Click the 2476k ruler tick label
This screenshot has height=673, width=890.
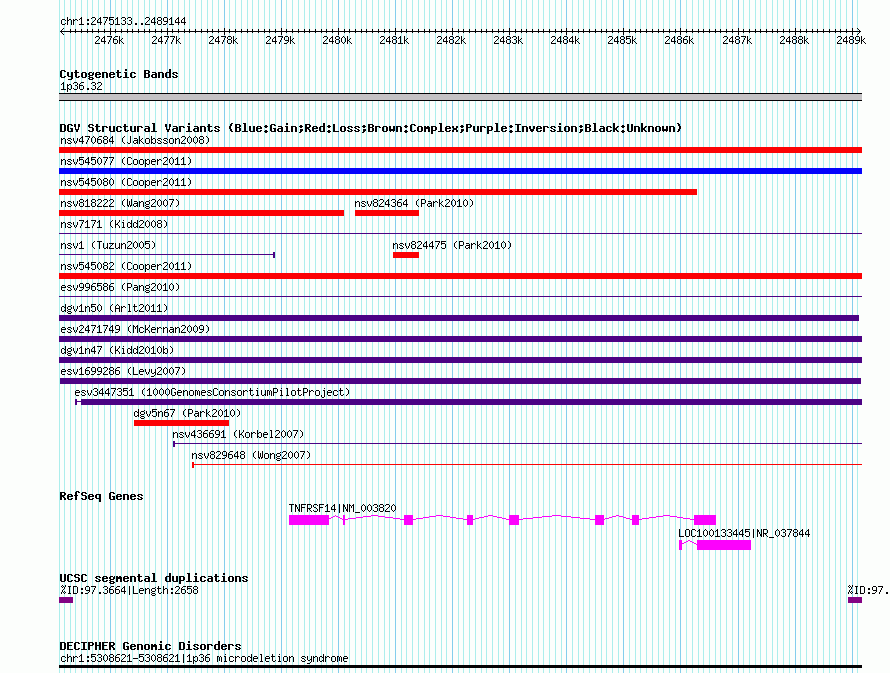tap(109, 40)
